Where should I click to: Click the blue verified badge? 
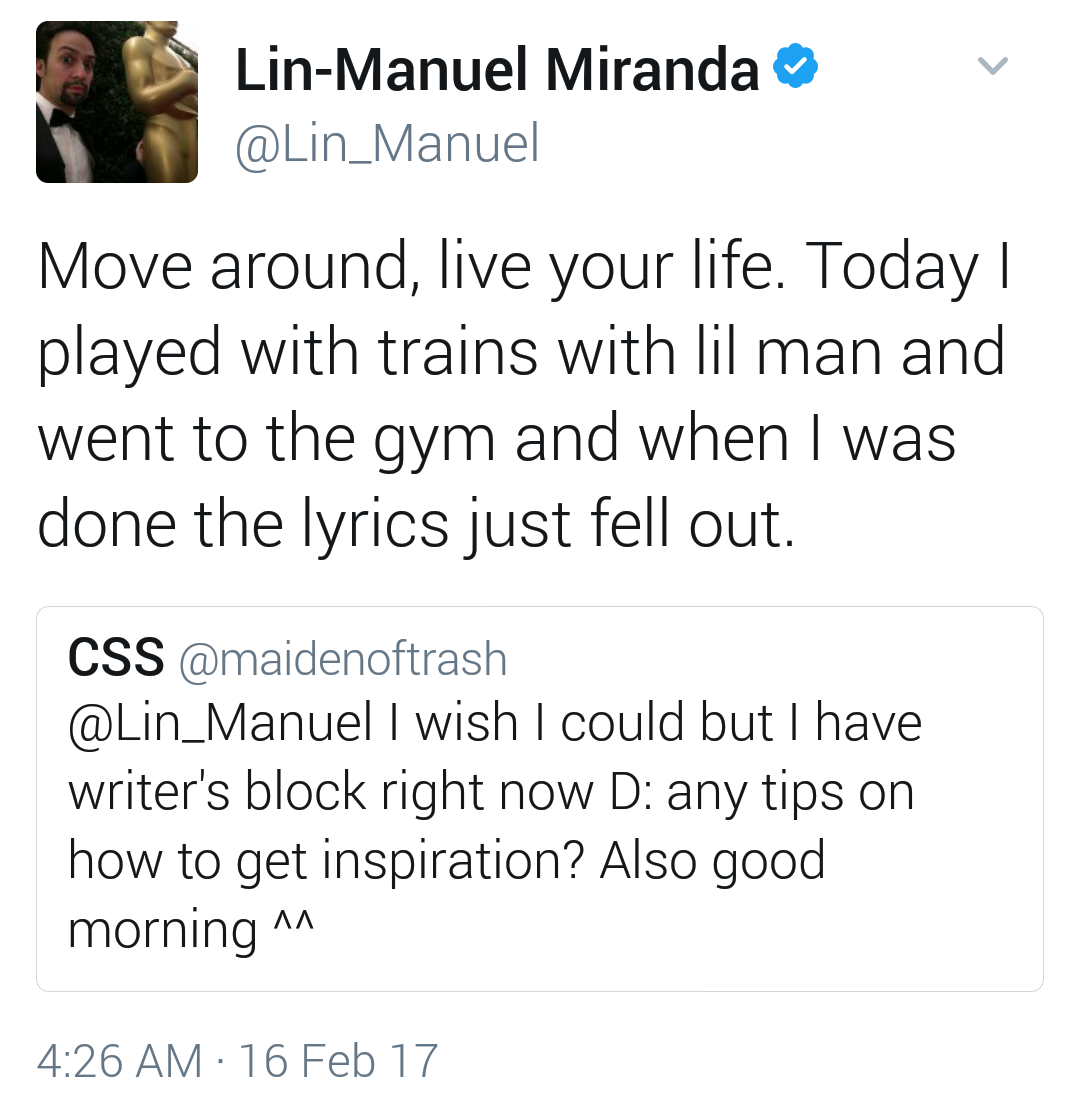[797, 69]
